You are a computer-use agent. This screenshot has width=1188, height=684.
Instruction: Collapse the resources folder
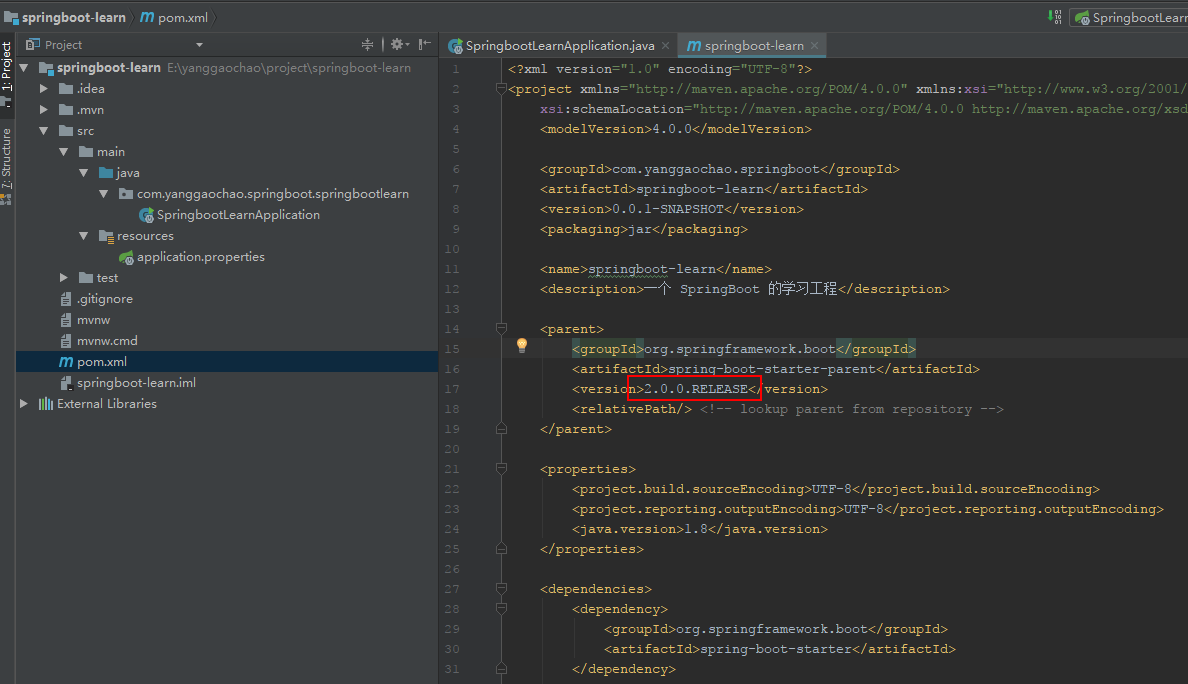point(83,236)
